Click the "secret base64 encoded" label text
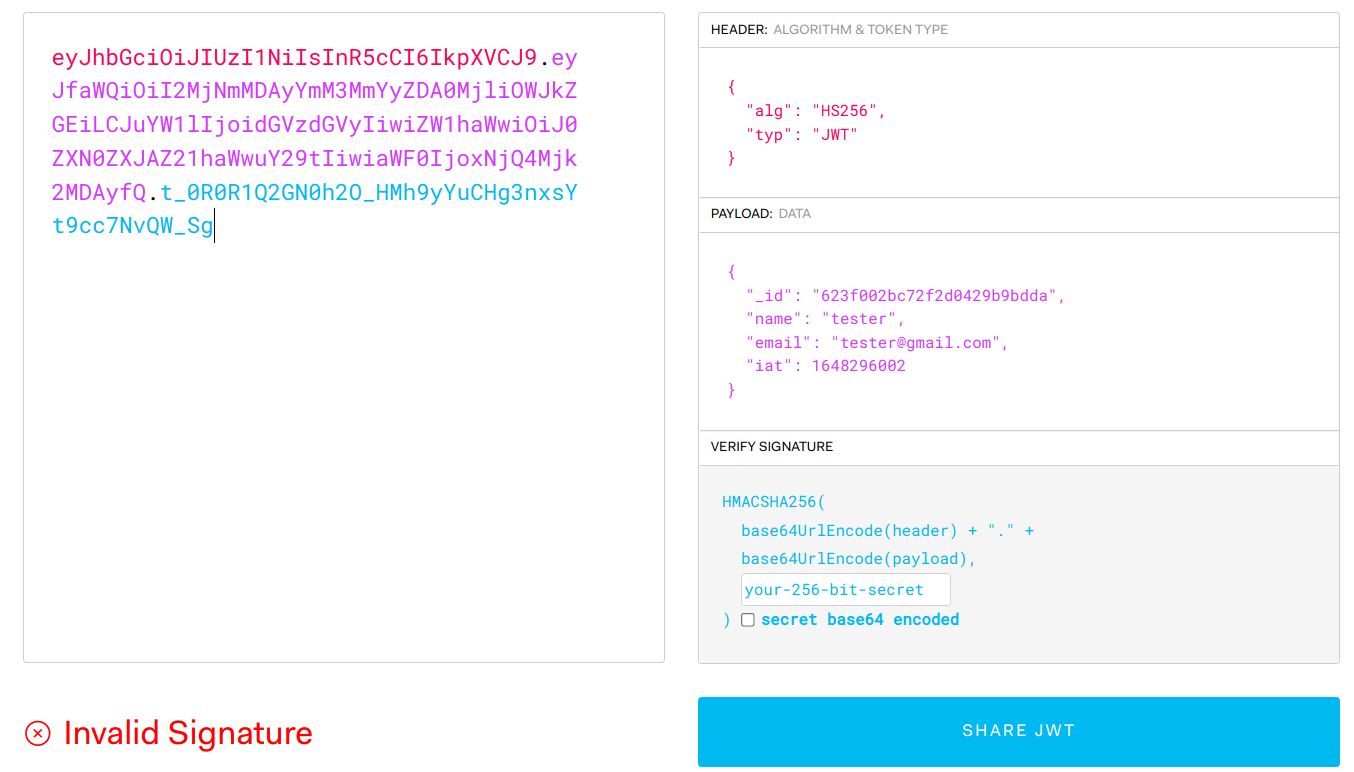 859,620
